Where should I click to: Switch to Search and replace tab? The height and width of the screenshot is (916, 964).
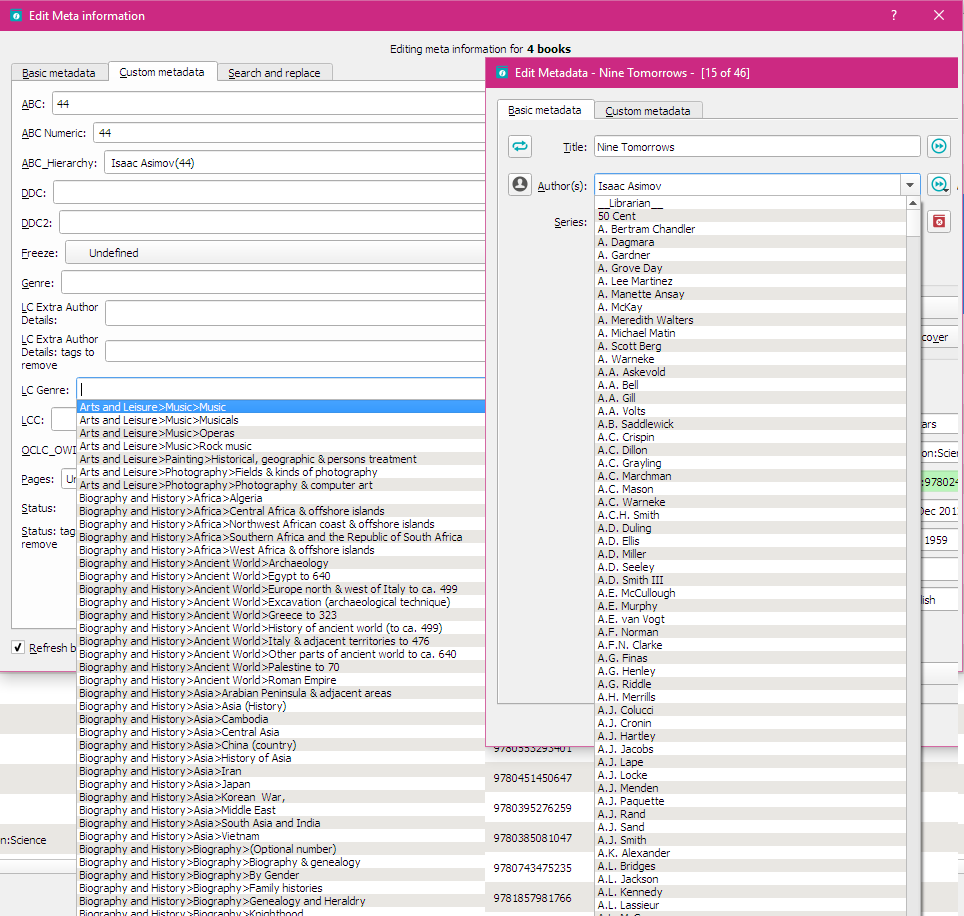(275, 73)
